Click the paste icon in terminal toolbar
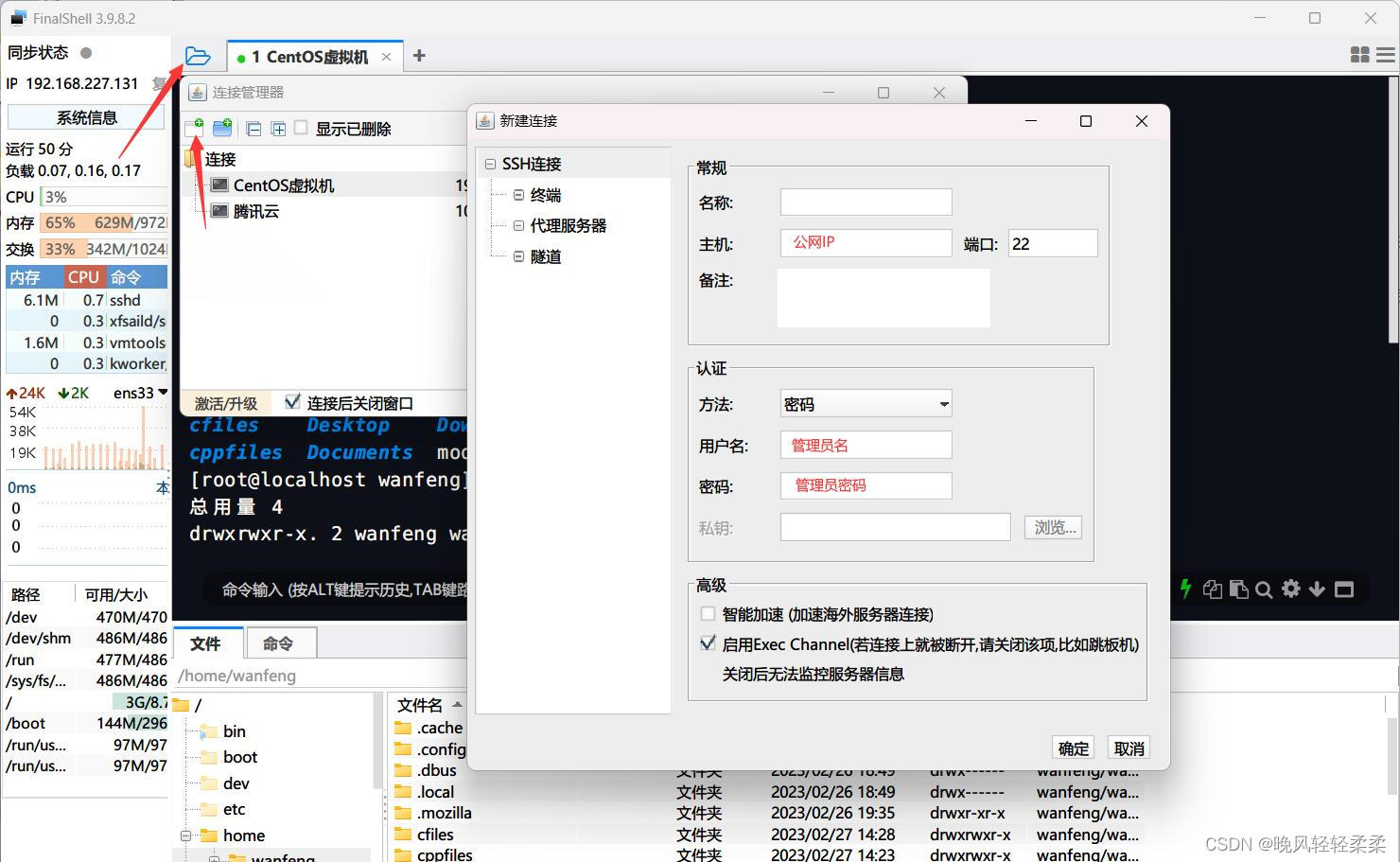This screenshot has width=1400, height=862. pos(1238,589)
